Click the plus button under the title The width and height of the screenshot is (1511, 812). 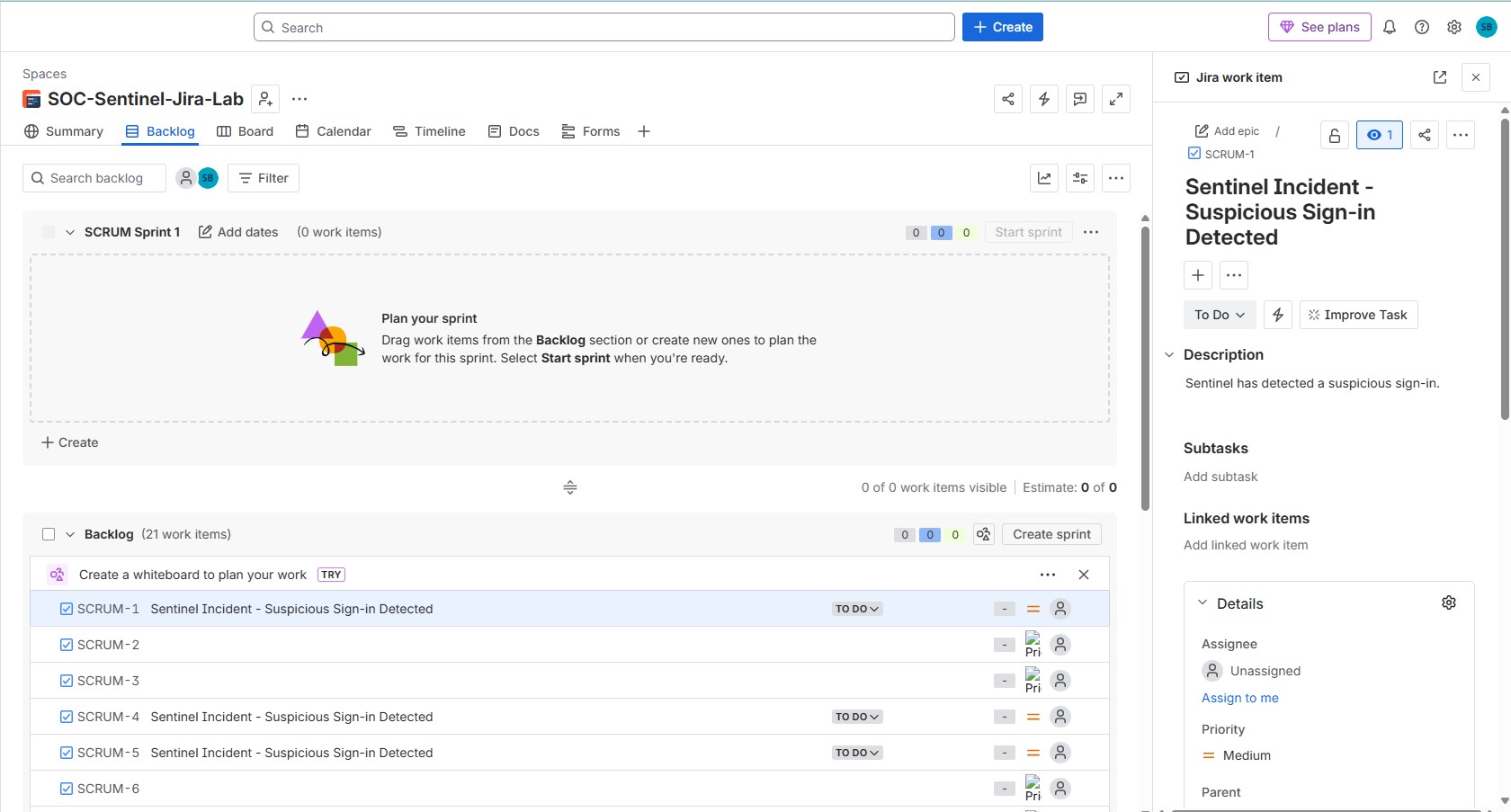[x=1198, y=275]
